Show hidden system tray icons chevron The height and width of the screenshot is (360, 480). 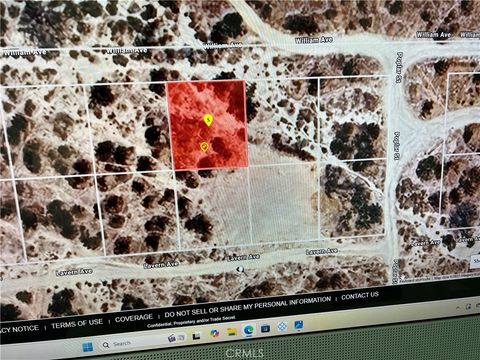click(458, 307)
